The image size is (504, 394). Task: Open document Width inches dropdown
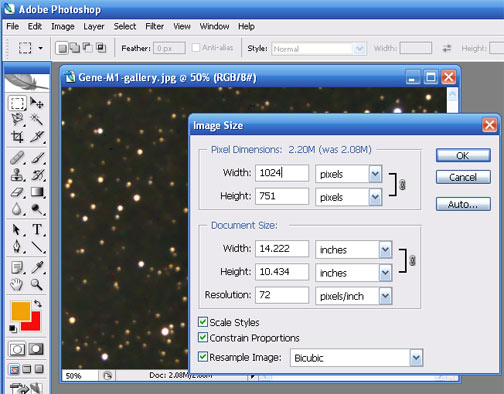(x=385, y=249)
